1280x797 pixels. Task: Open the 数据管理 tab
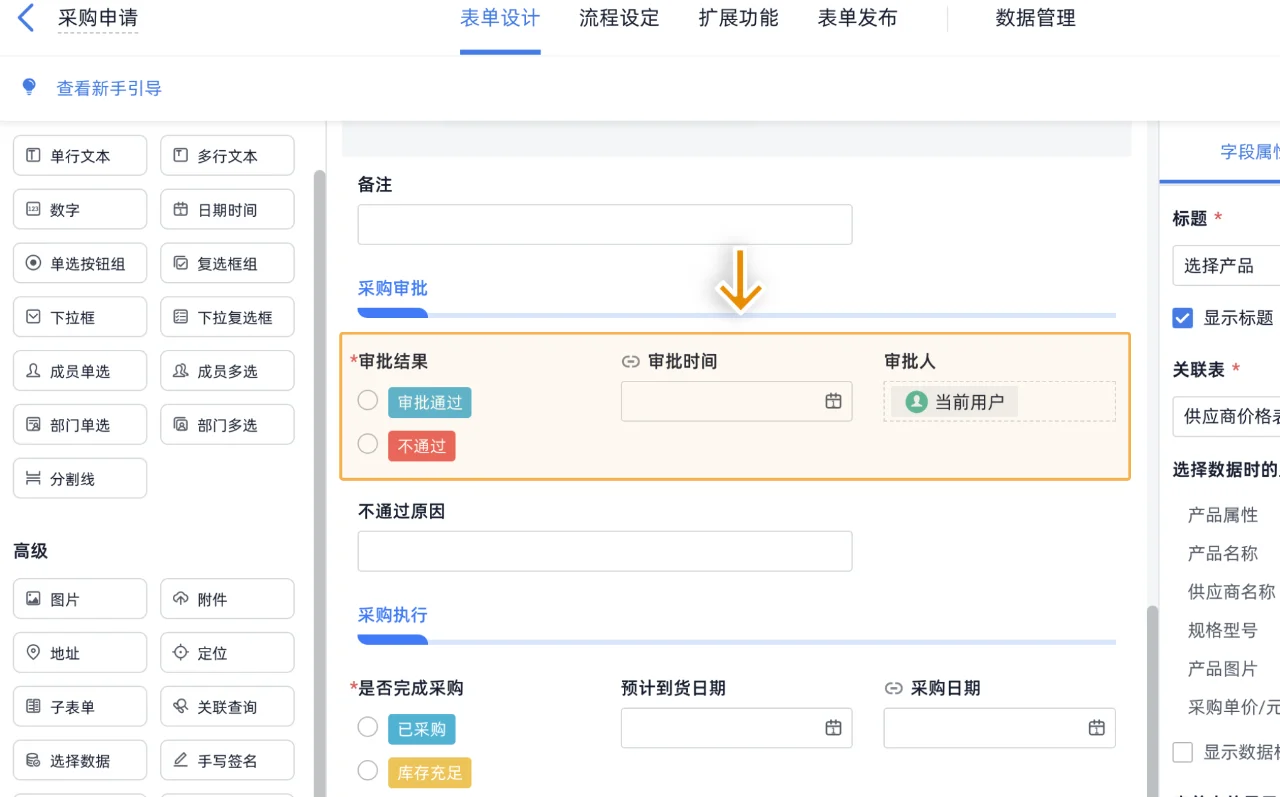point(1035,18)
